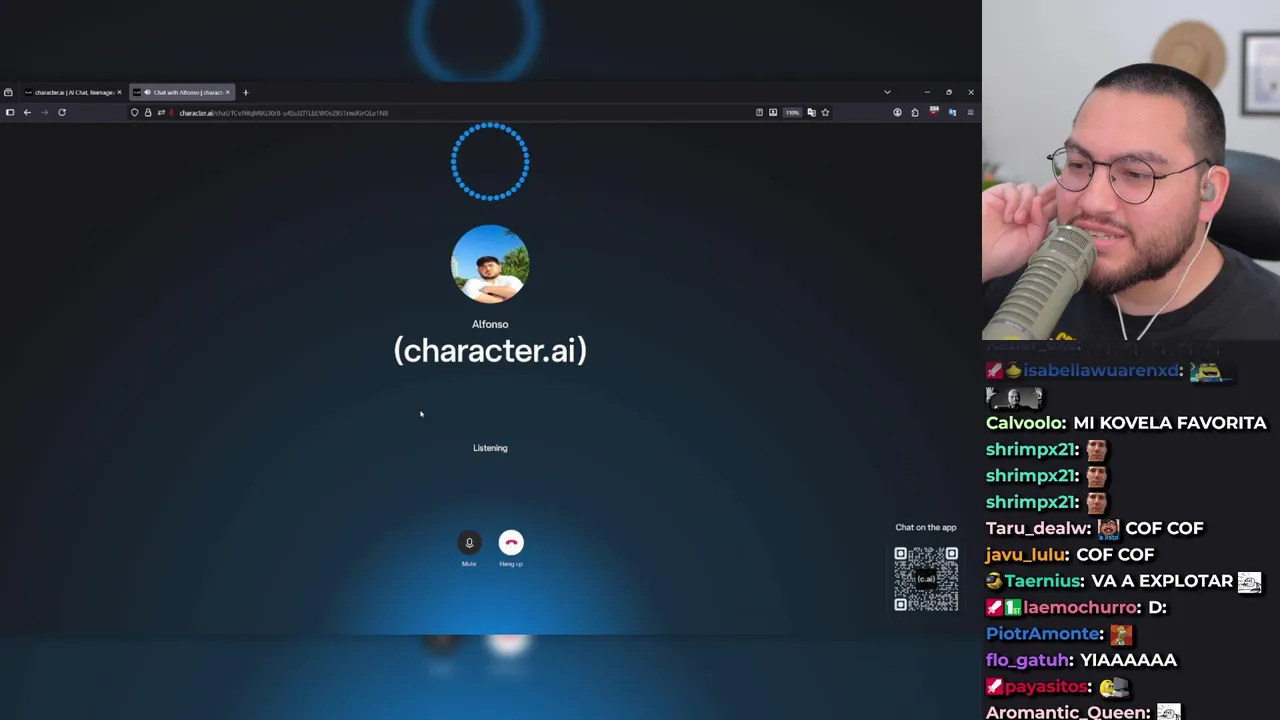Toggle the browser sidebar
1280x720 pixels.
[x=10, y=112]
